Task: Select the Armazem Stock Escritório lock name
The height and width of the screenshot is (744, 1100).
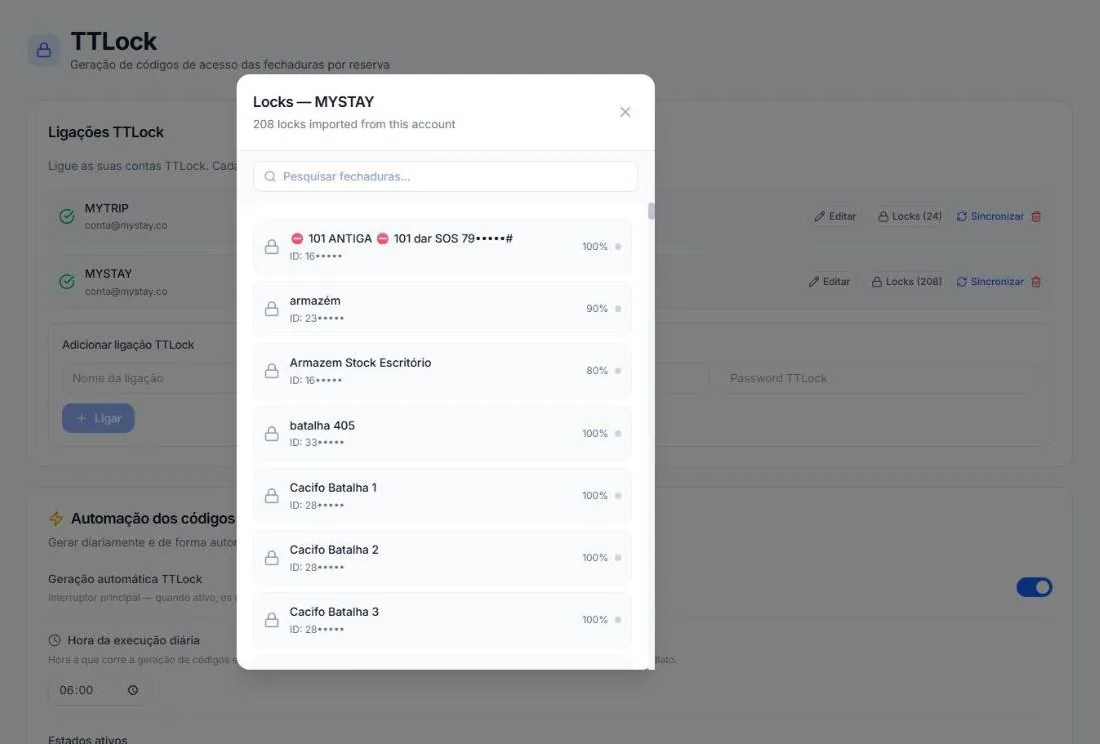Action: click(361, 363)
